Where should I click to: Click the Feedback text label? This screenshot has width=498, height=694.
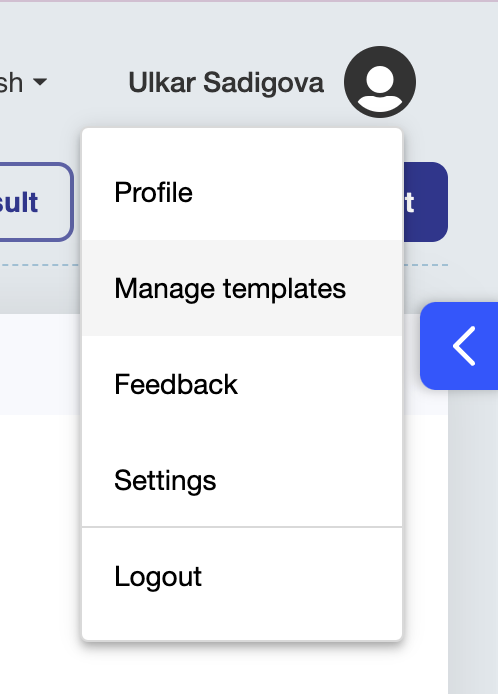176,384
